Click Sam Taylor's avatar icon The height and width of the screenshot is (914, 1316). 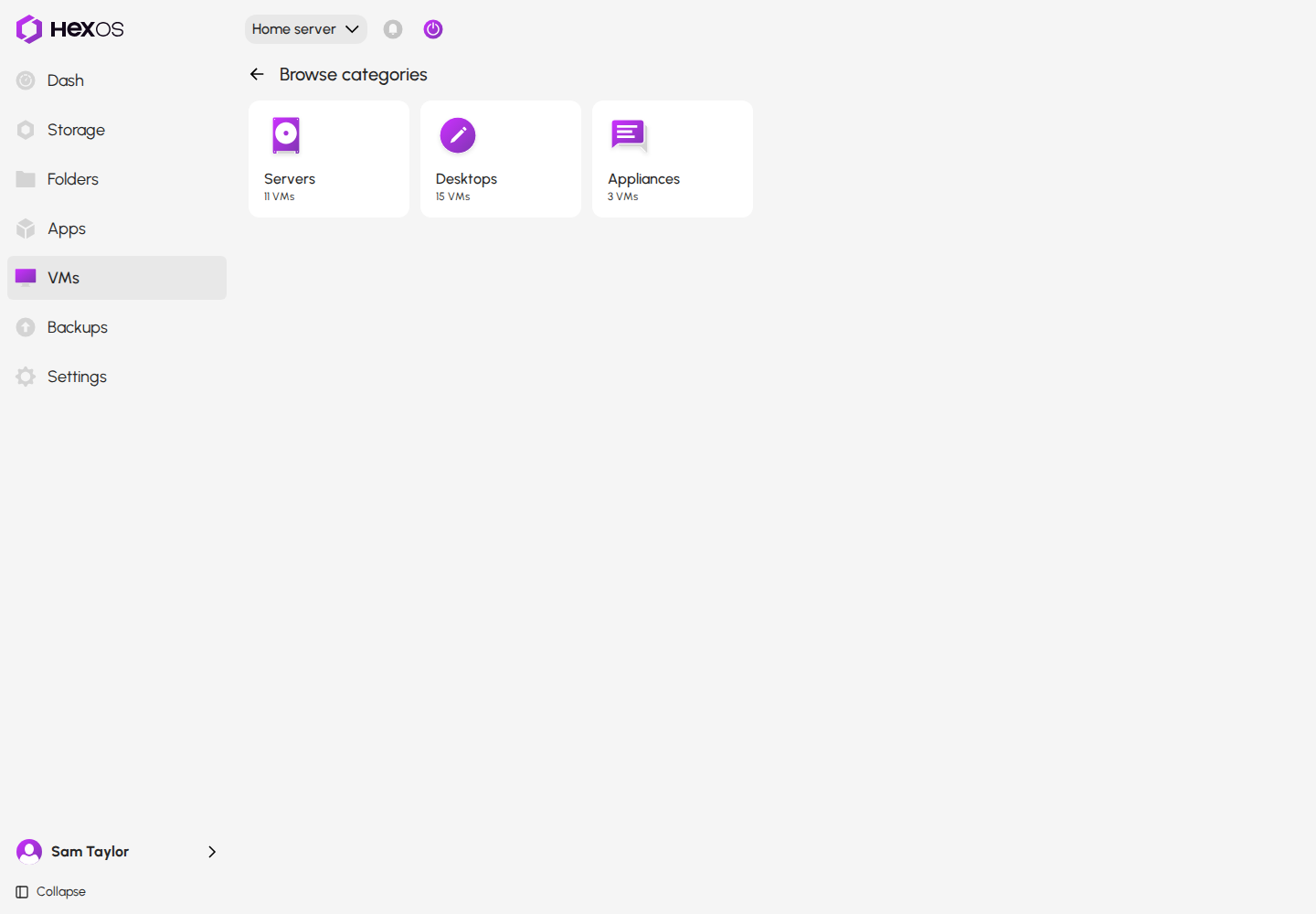tap(29, 852)
